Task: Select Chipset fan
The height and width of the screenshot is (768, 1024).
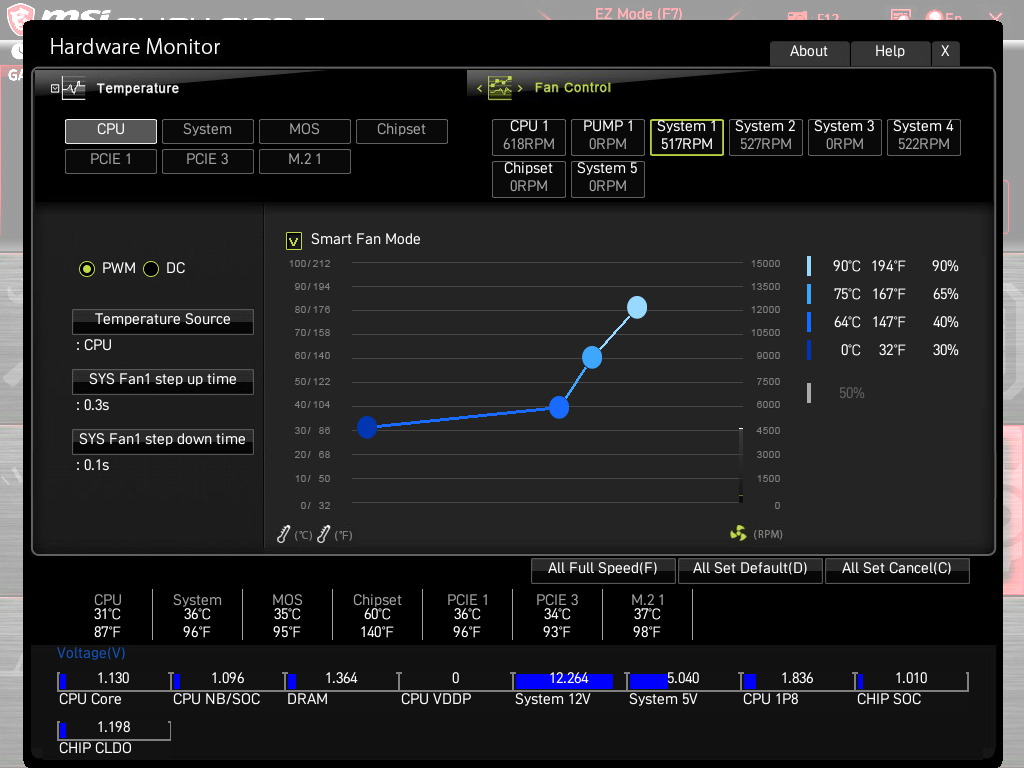Action: 528,178
